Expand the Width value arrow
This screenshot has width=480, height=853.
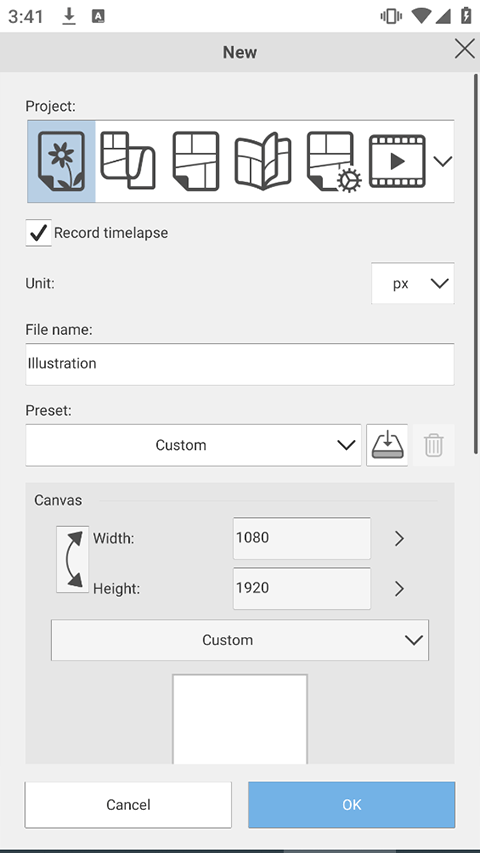399,539
